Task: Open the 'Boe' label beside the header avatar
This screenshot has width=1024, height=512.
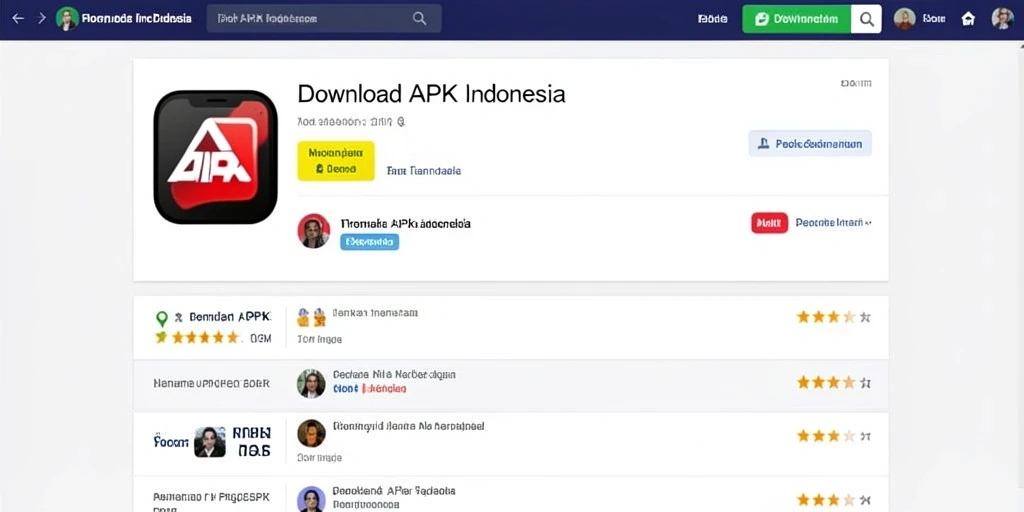Action: tap(934, 19)
